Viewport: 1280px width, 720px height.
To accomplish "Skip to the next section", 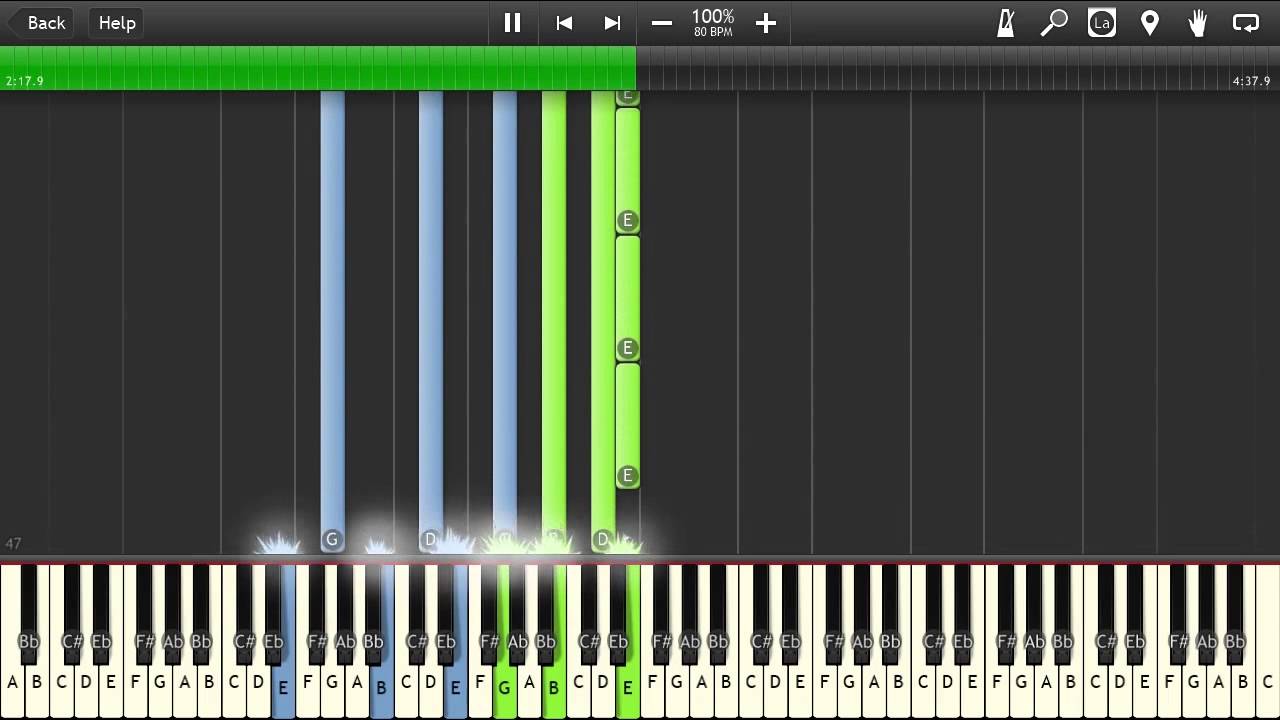I will (x=612, y=23).
